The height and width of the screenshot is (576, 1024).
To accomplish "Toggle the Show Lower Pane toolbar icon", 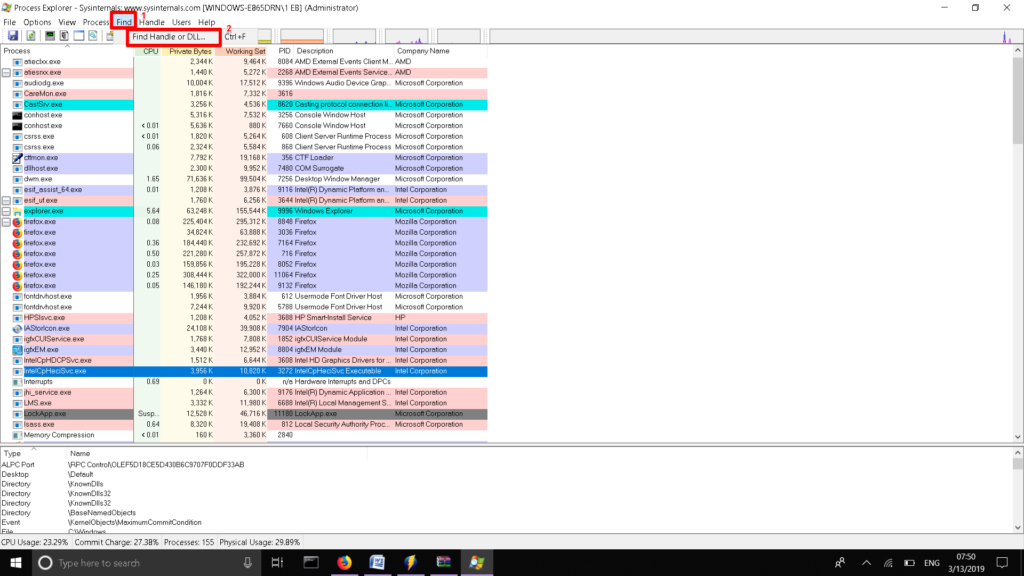I will 79,36.
